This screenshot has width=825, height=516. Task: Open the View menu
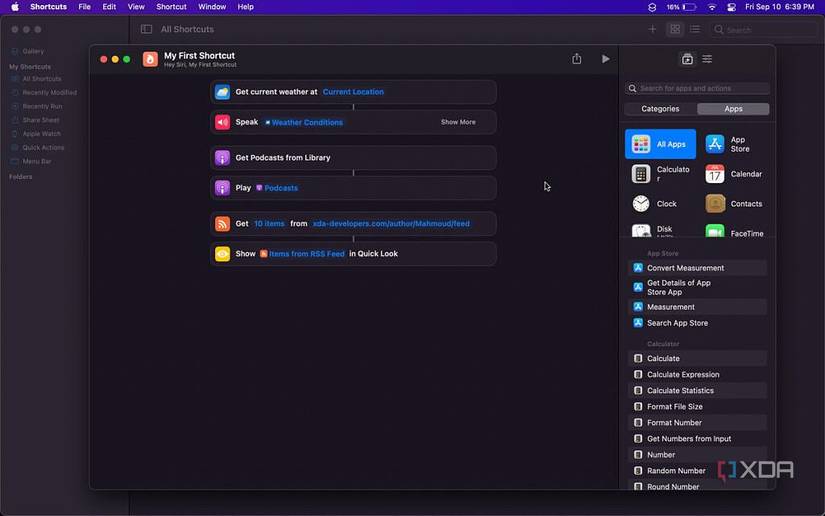(x=136, y=7)
